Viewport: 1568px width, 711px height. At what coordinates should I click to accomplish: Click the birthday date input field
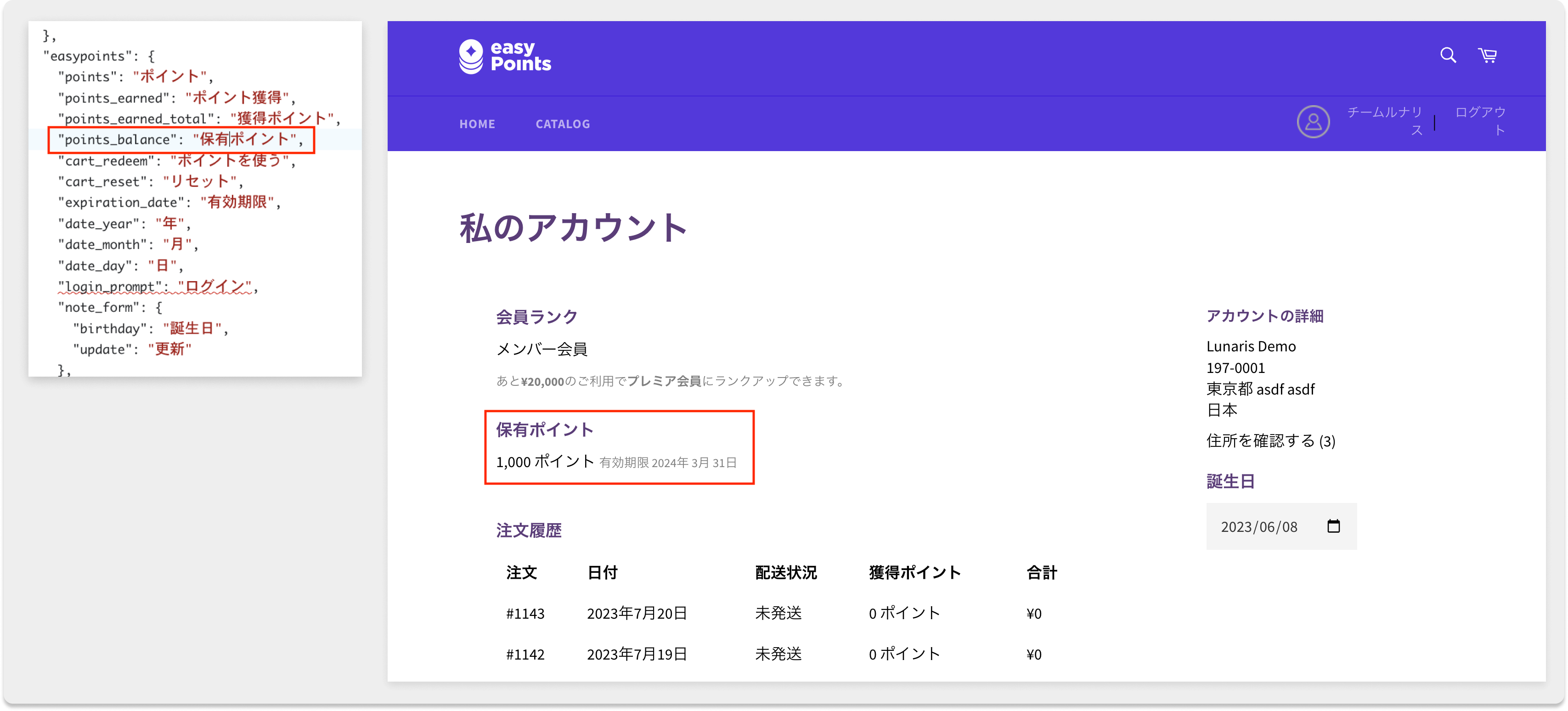click(1259, 526)
